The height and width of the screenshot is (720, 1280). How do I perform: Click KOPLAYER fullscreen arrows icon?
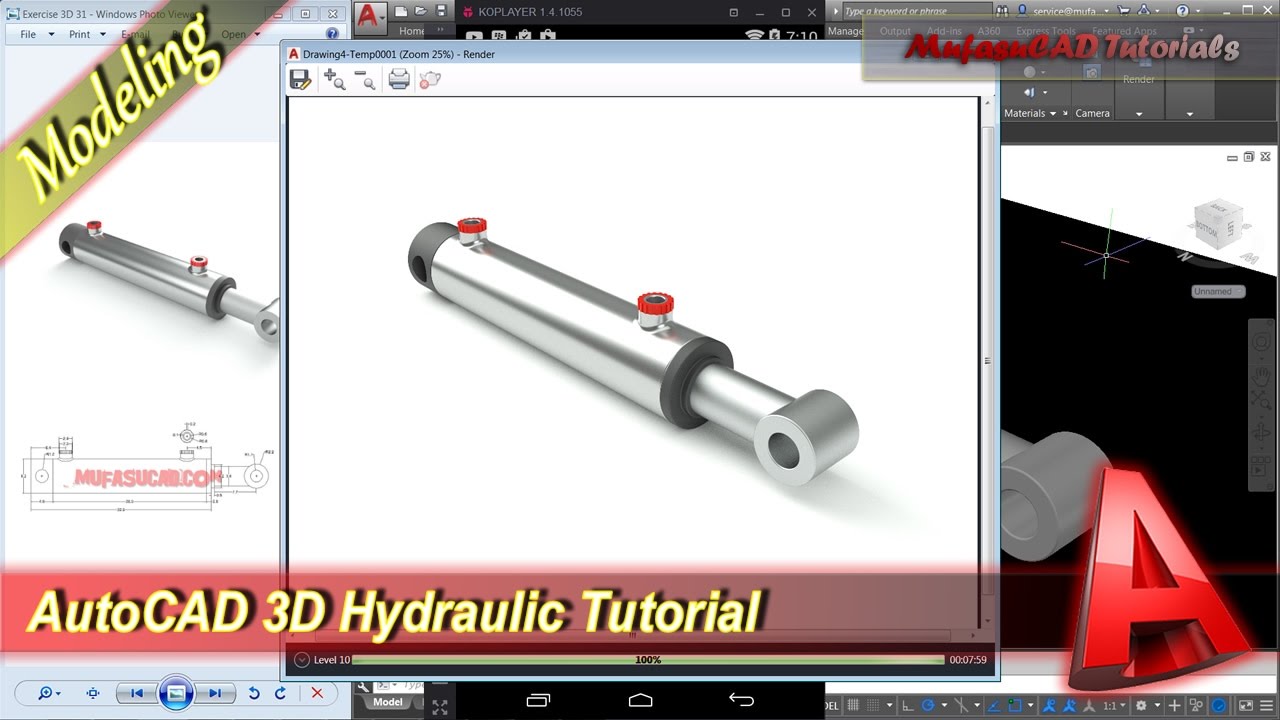[440, 707]
